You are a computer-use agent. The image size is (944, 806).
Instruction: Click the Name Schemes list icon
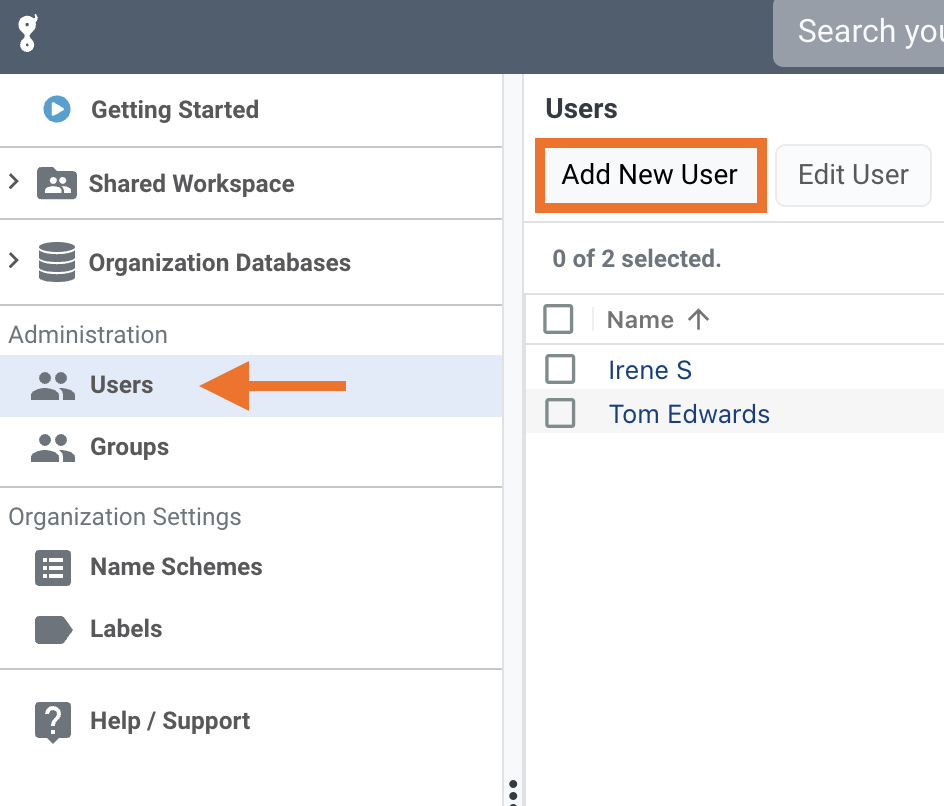53,568
